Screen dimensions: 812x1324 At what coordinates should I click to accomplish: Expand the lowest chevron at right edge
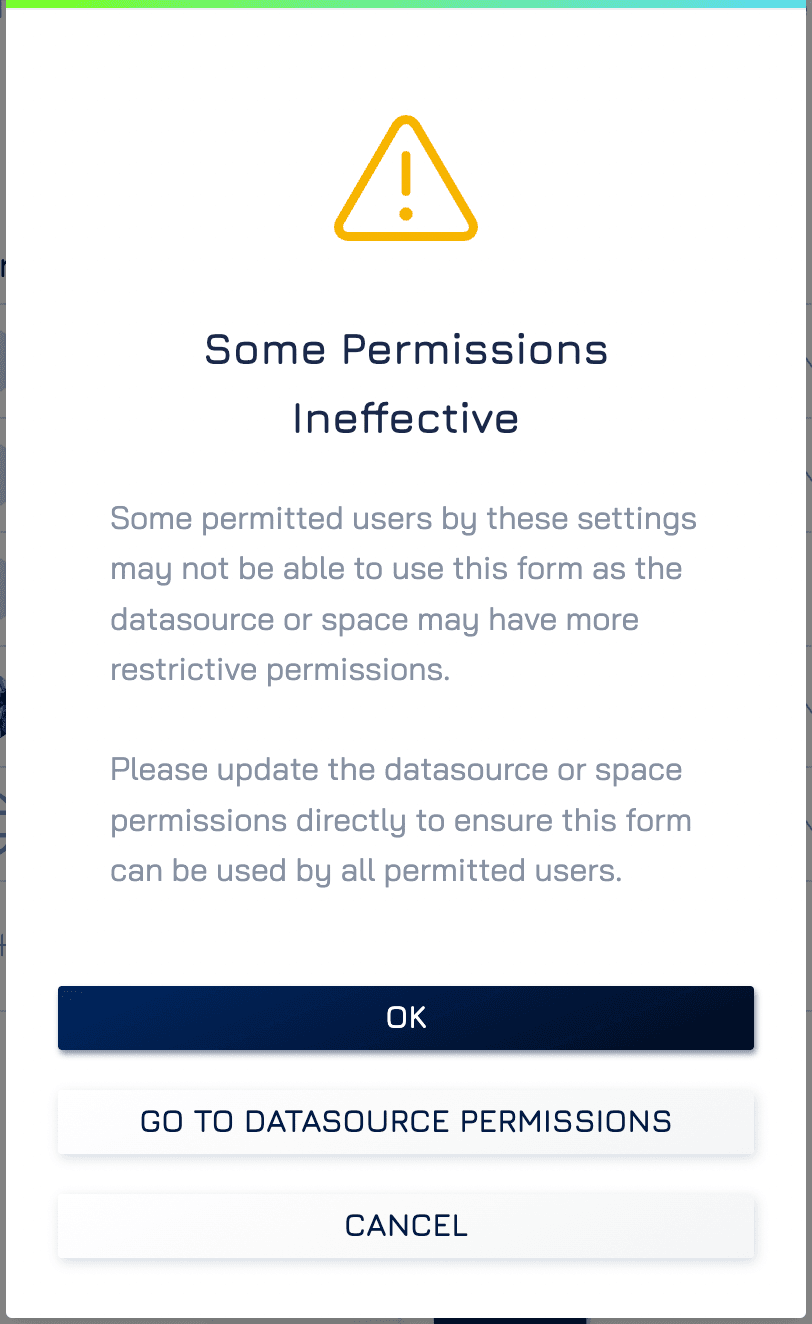click(x=808, y=824)
